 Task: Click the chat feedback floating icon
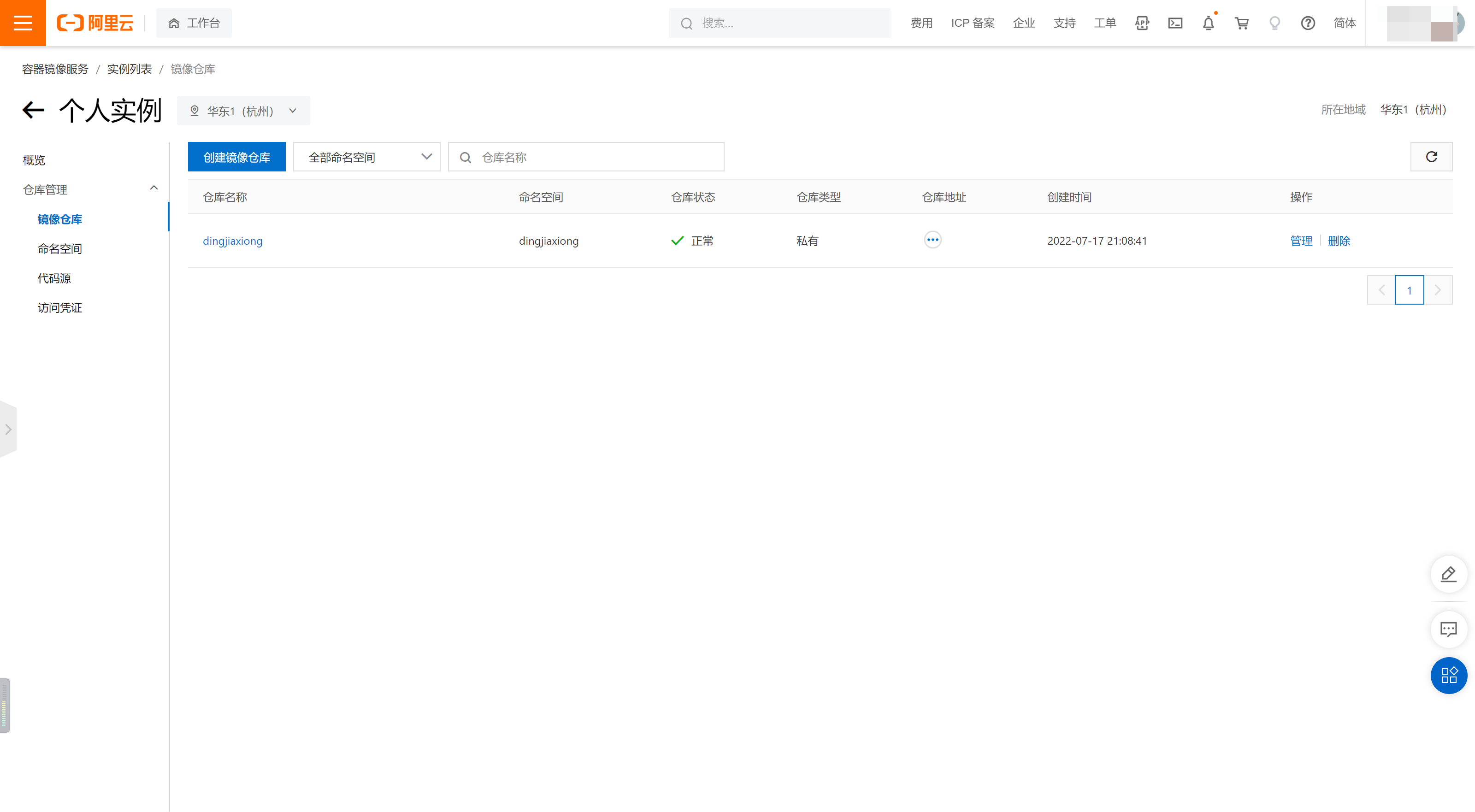[1449, 630]
